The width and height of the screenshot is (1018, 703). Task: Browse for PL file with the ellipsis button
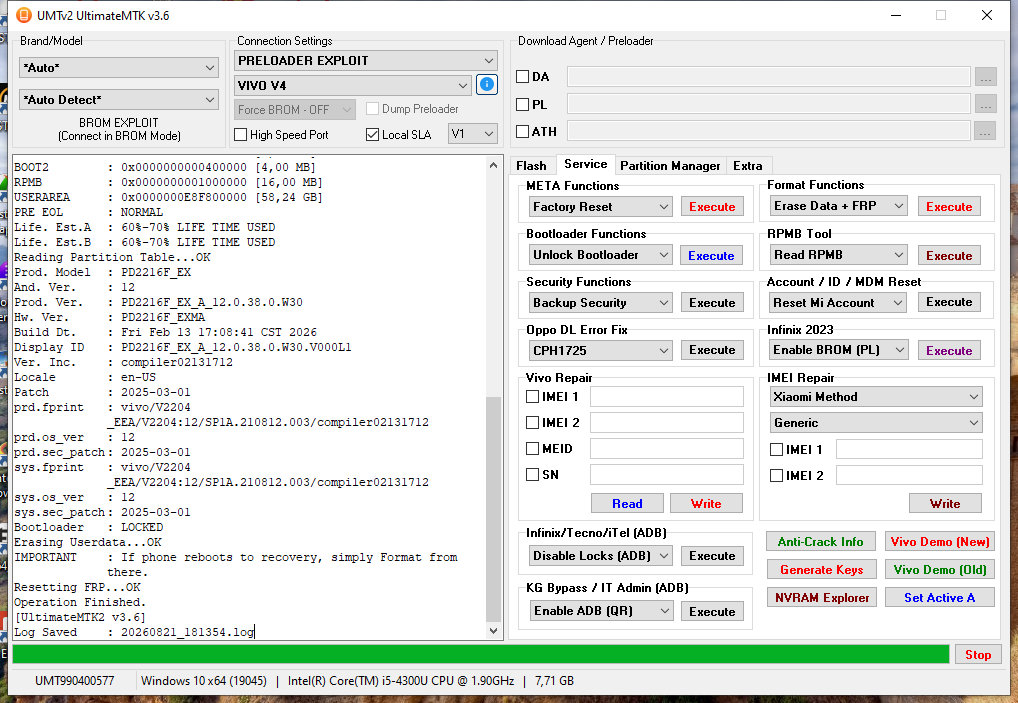click(x=985, y=104)
